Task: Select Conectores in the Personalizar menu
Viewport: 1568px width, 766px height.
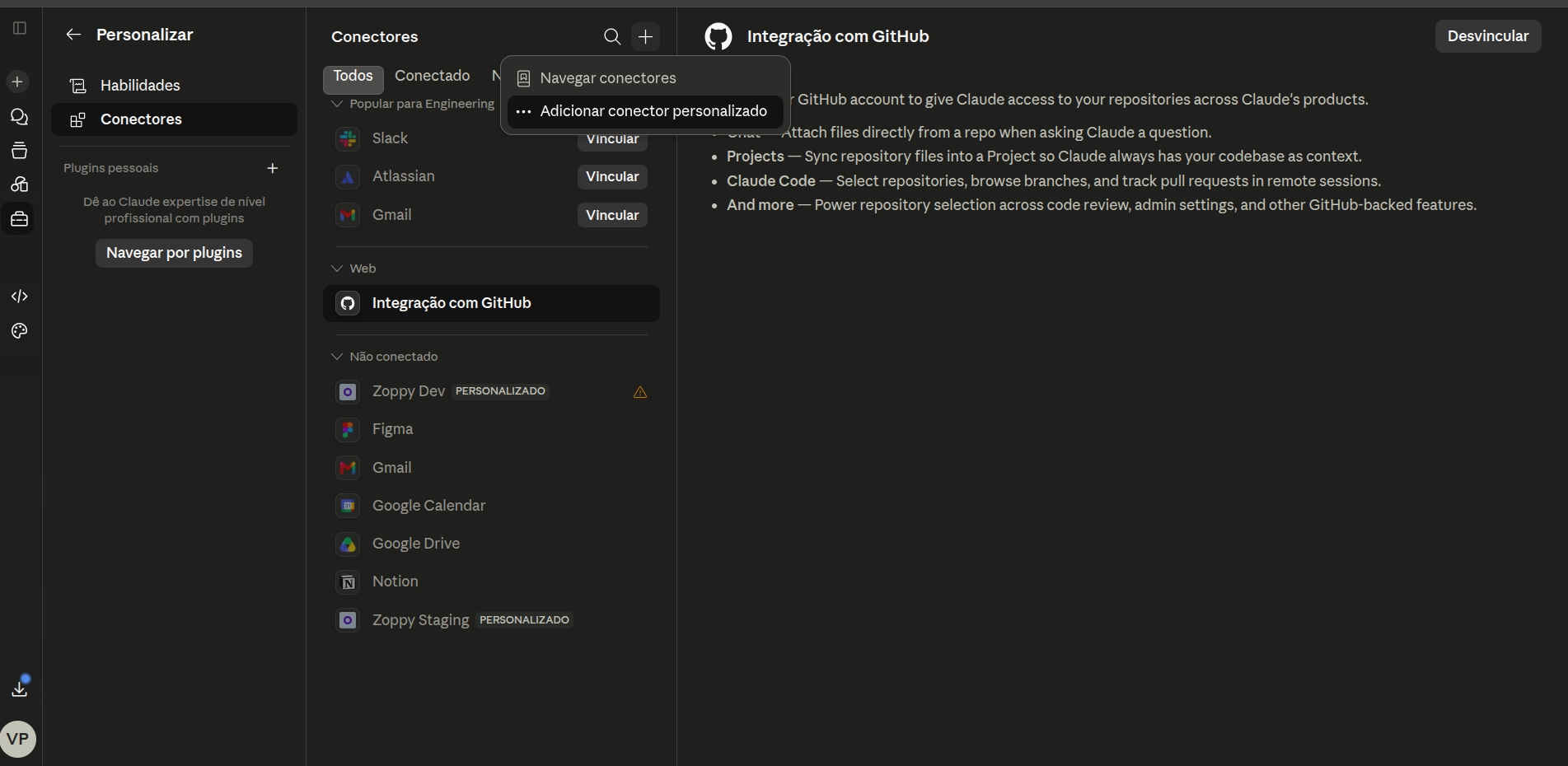Action: [174, 119]
